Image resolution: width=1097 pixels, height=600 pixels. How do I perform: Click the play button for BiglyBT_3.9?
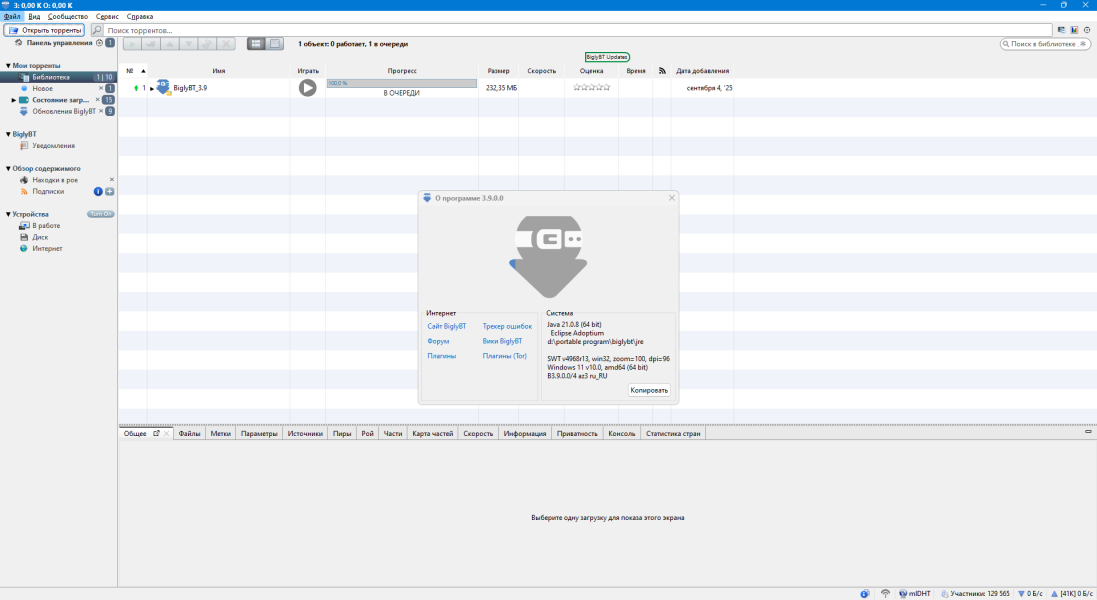pyautogui.click(x=308, y=88)
